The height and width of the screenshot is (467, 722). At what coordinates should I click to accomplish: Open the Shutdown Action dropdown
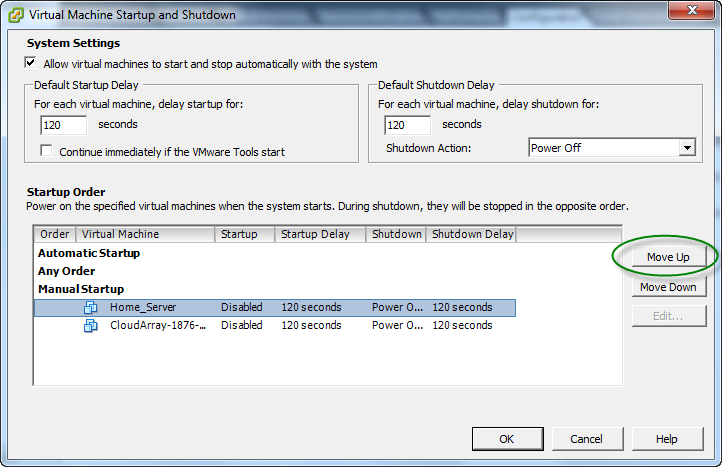point(686,148)
